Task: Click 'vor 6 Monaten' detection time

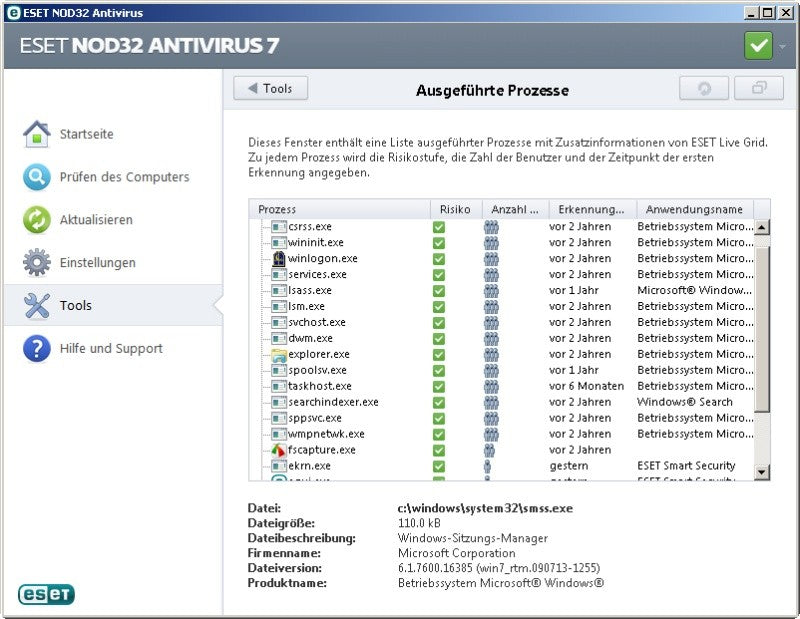Action: (x=587, y=386)
